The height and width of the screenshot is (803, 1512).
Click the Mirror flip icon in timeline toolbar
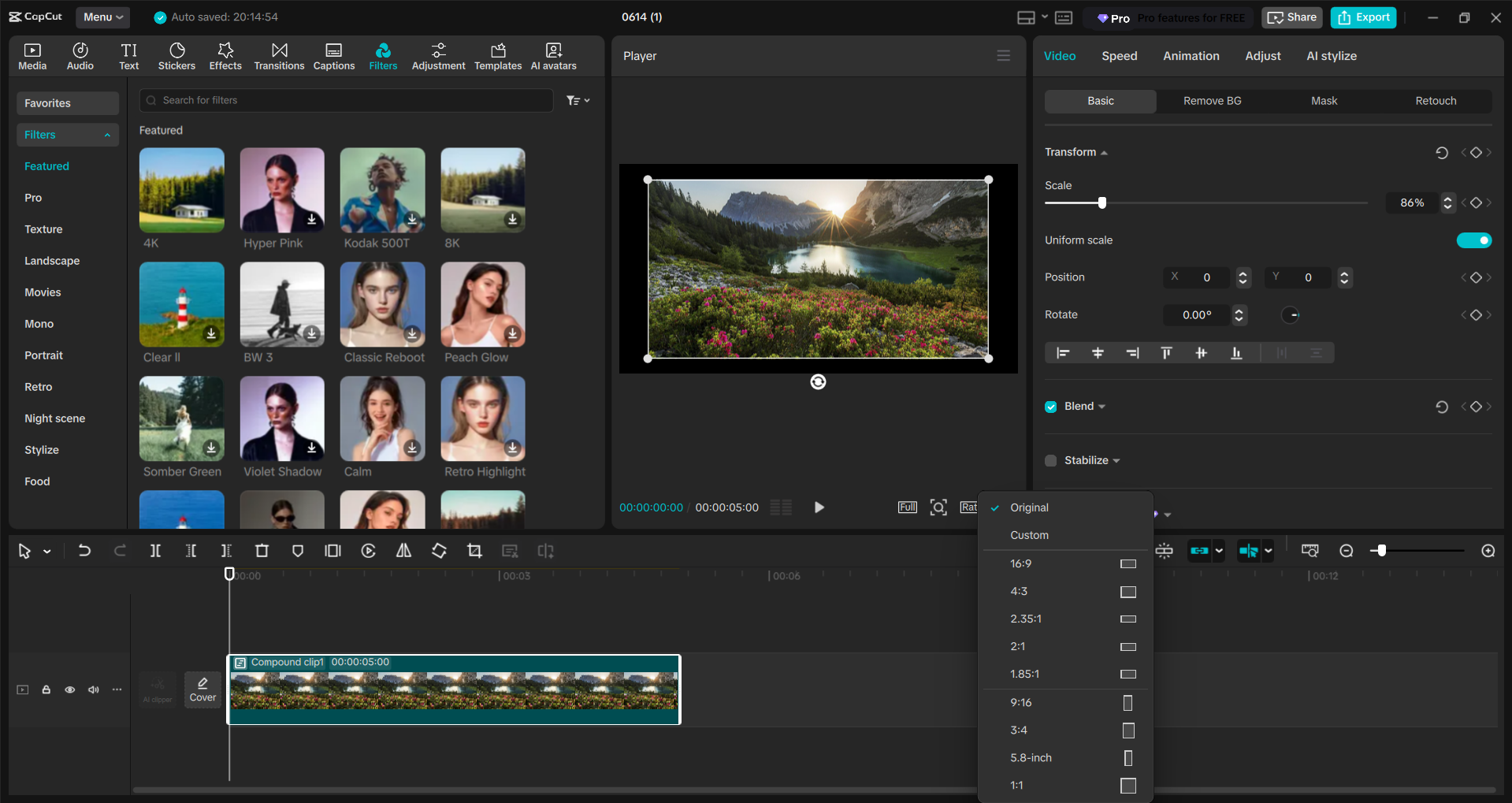[x=403, y=550]
